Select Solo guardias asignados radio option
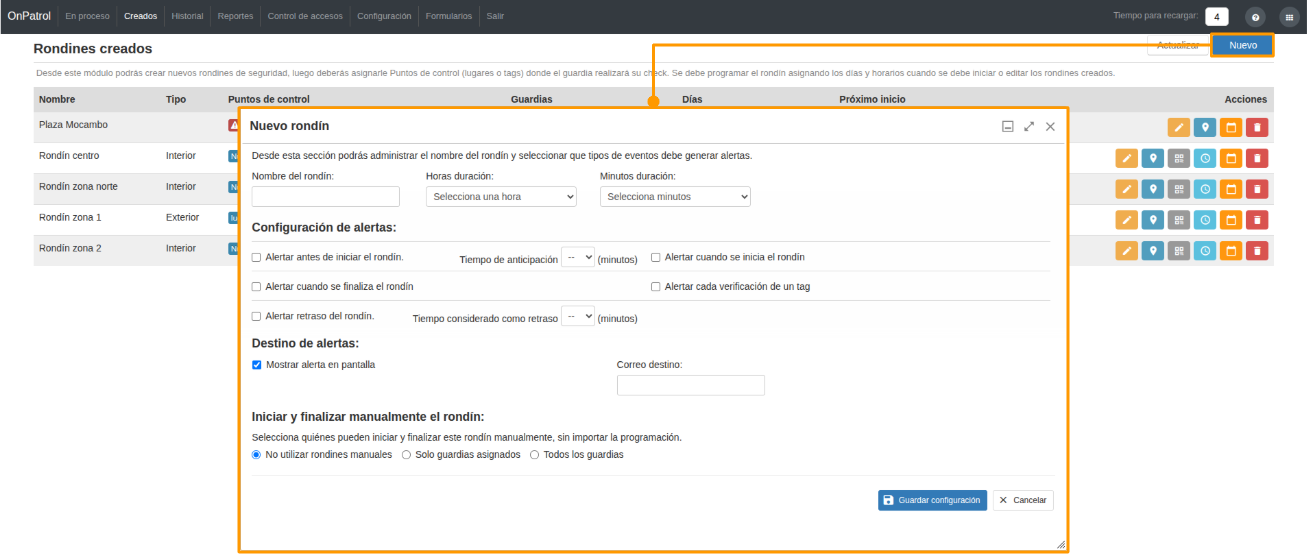This screenshot has width=1307, height=557. (406, 454)
